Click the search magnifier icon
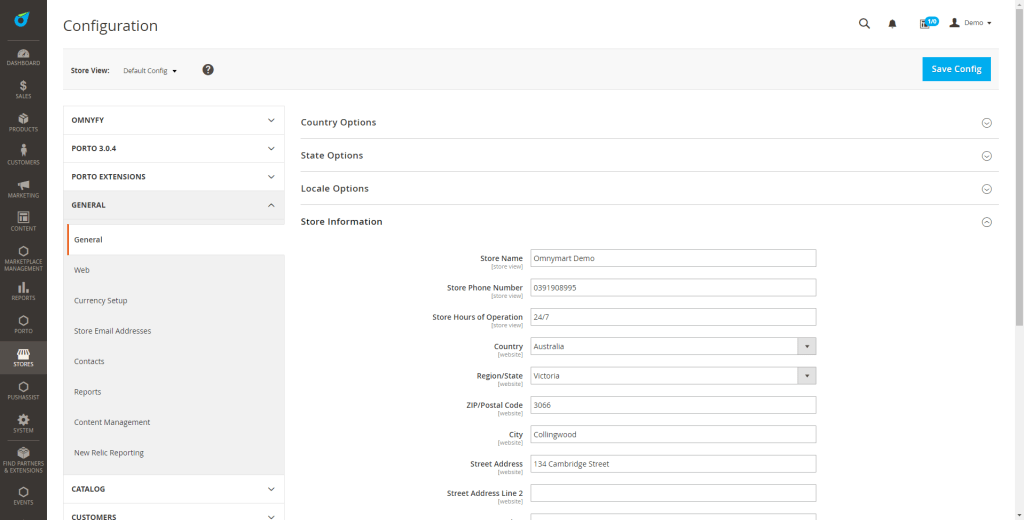The height and width of the screenshot is (520, 1024). [x=864, y=24]
